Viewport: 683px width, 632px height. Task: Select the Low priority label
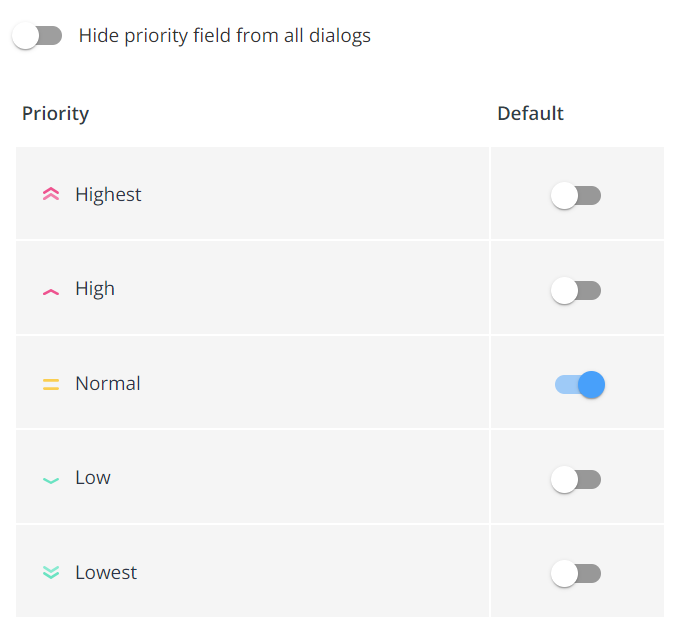coord(93,478)
